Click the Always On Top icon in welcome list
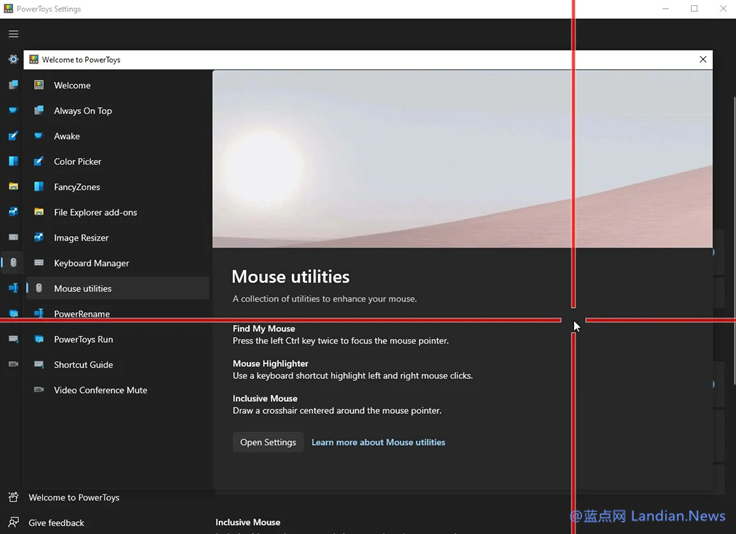Viewport: 736px width, 534px height. pyautogui.click(x=39, y=111)
